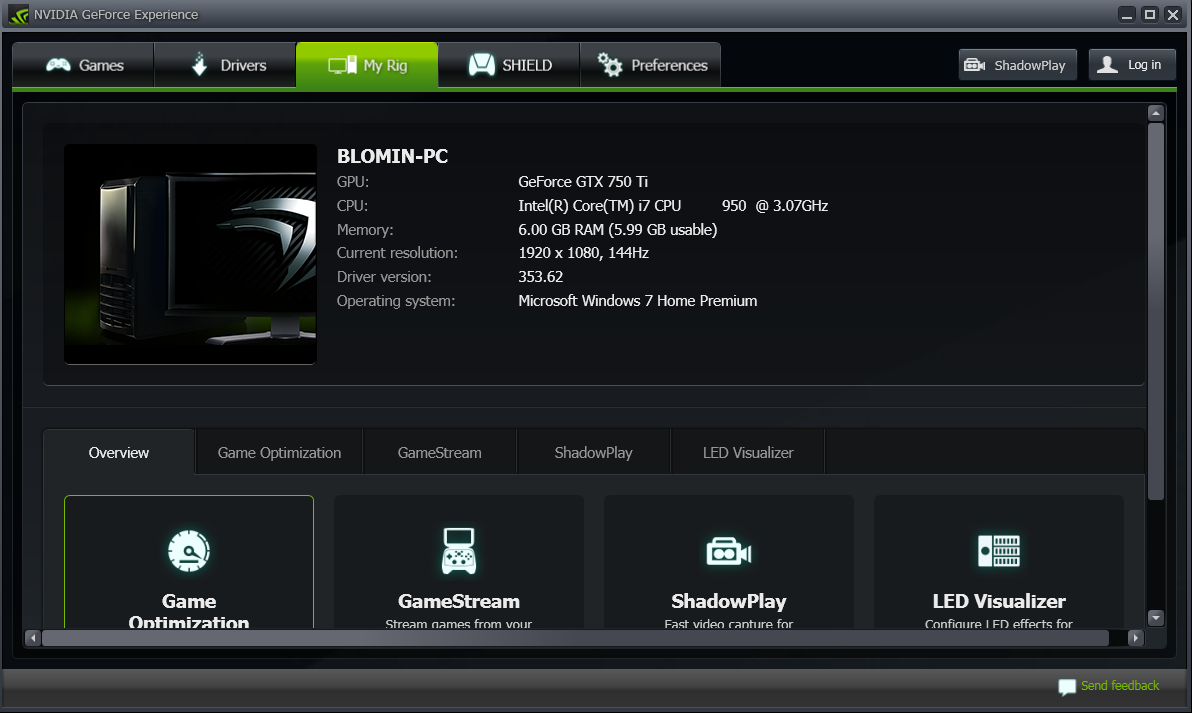Click the vertical scrollbar down arrow
The width and height of the screenshot is (1192, 713).
pos(1156,618)
